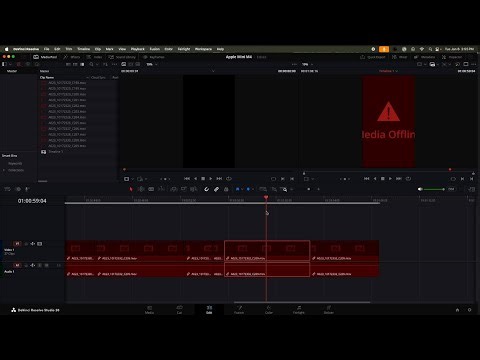Open the macOS Spotlight search icon
Viewport: 480px width, 360px height.
(x=430, y=49)
